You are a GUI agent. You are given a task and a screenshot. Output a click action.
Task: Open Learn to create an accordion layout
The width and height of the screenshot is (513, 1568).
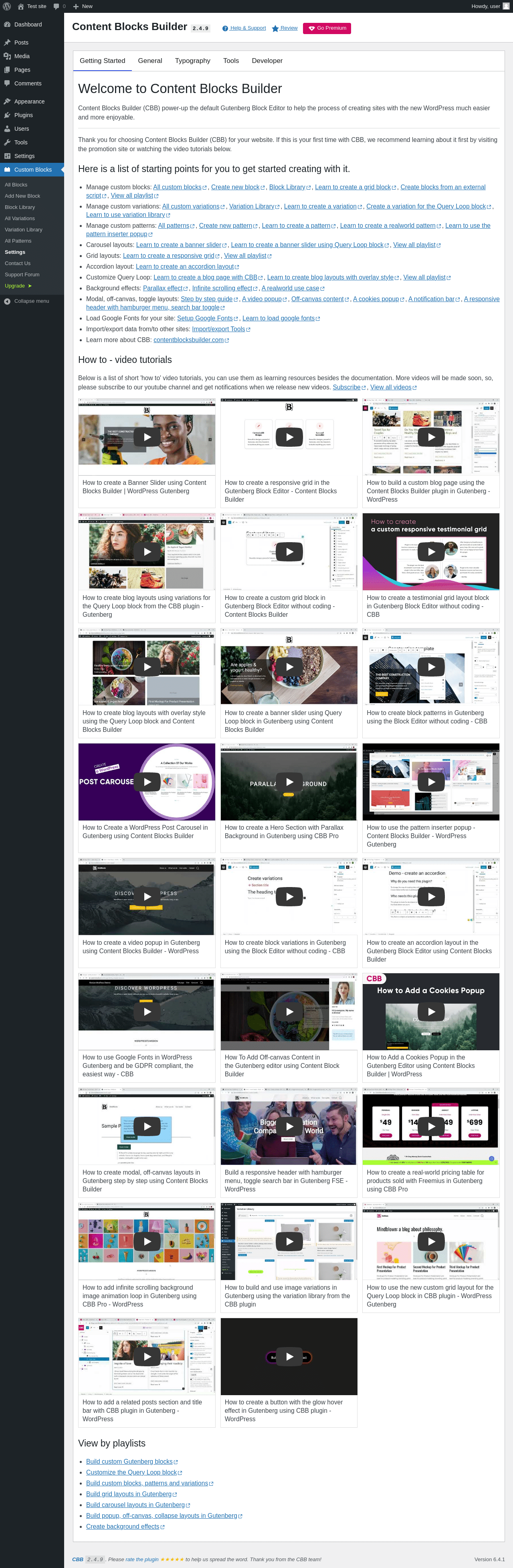click(x=187, y=267)
